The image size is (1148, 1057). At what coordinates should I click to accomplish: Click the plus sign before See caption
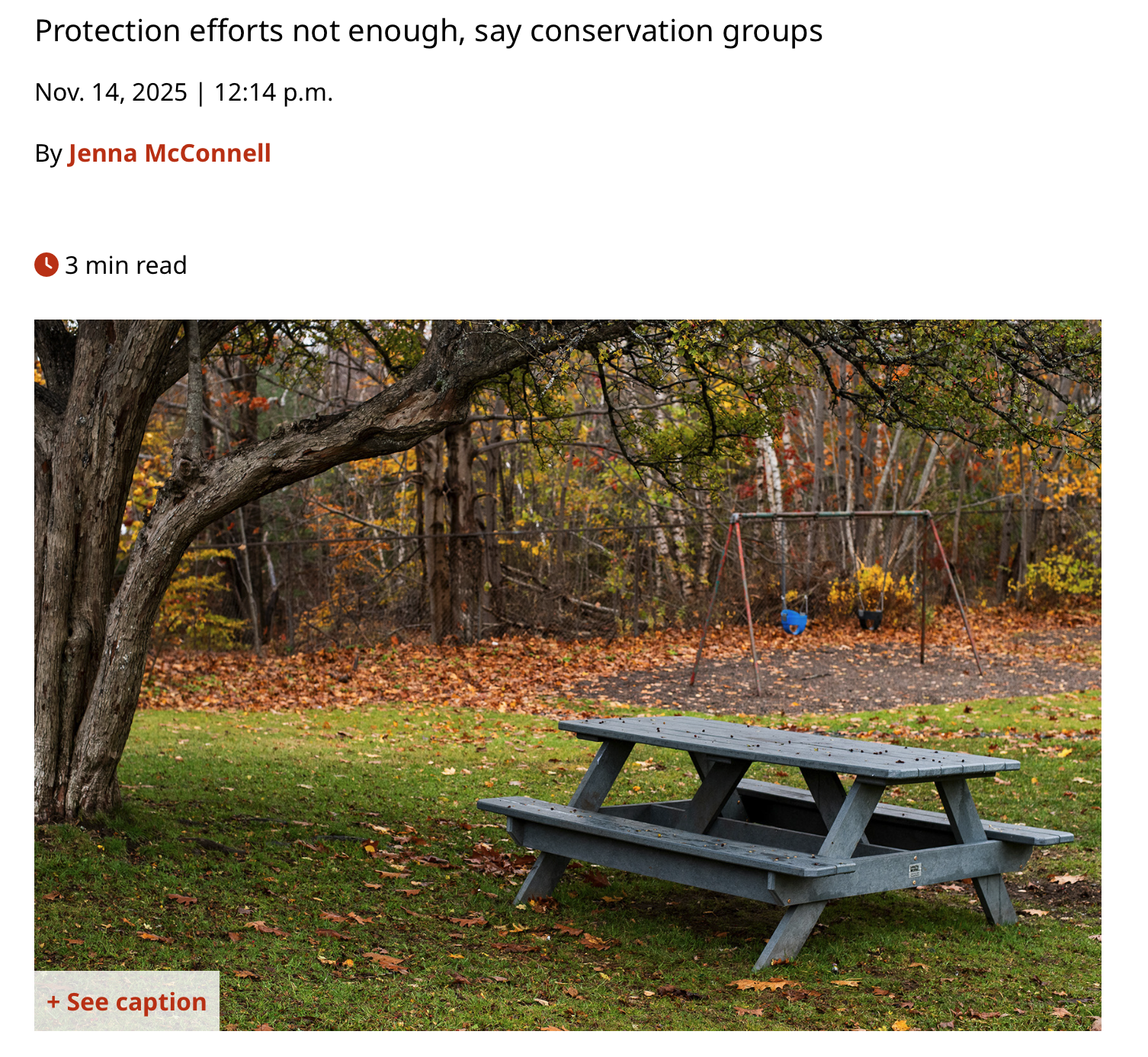click(x=53, y=1001)
